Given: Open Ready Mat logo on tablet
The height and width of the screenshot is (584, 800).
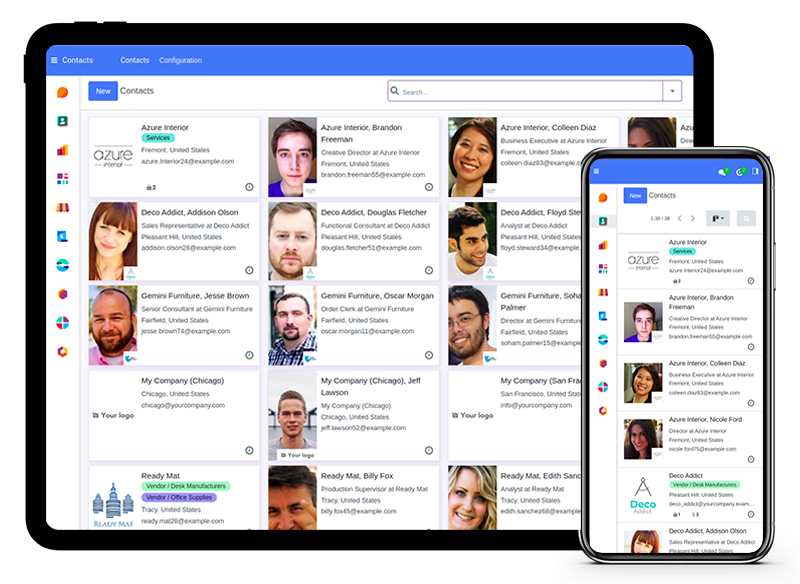Looking at the screenshot, I should [x=113, y=504].
